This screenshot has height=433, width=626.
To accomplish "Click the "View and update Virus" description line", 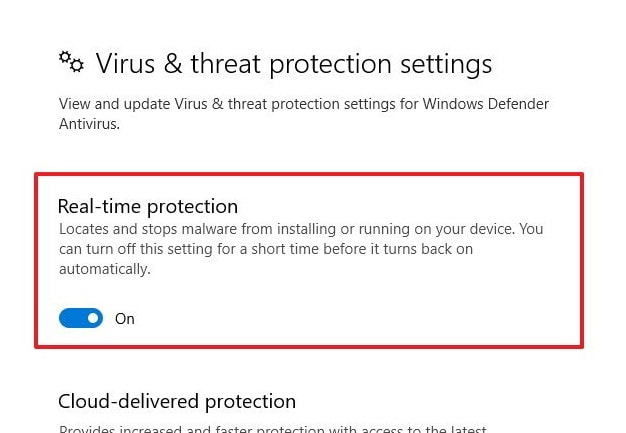I will point(304,104).
